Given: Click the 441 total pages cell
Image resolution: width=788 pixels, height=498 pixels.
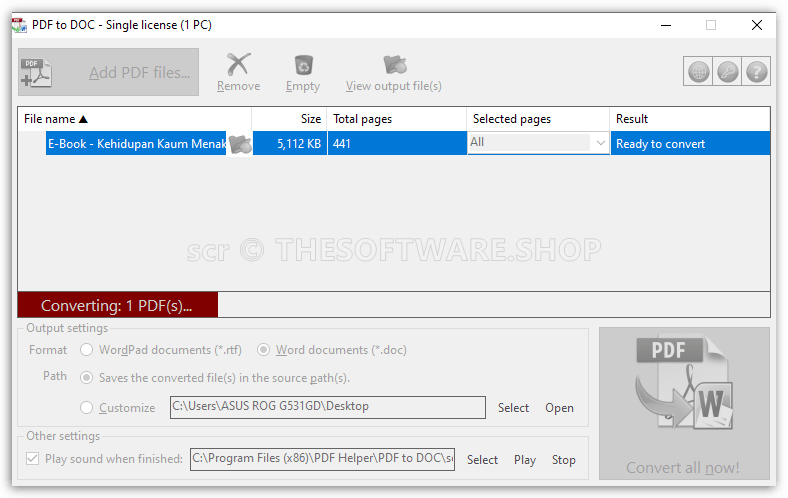Looking at the screenshot, I should [397, 144].
